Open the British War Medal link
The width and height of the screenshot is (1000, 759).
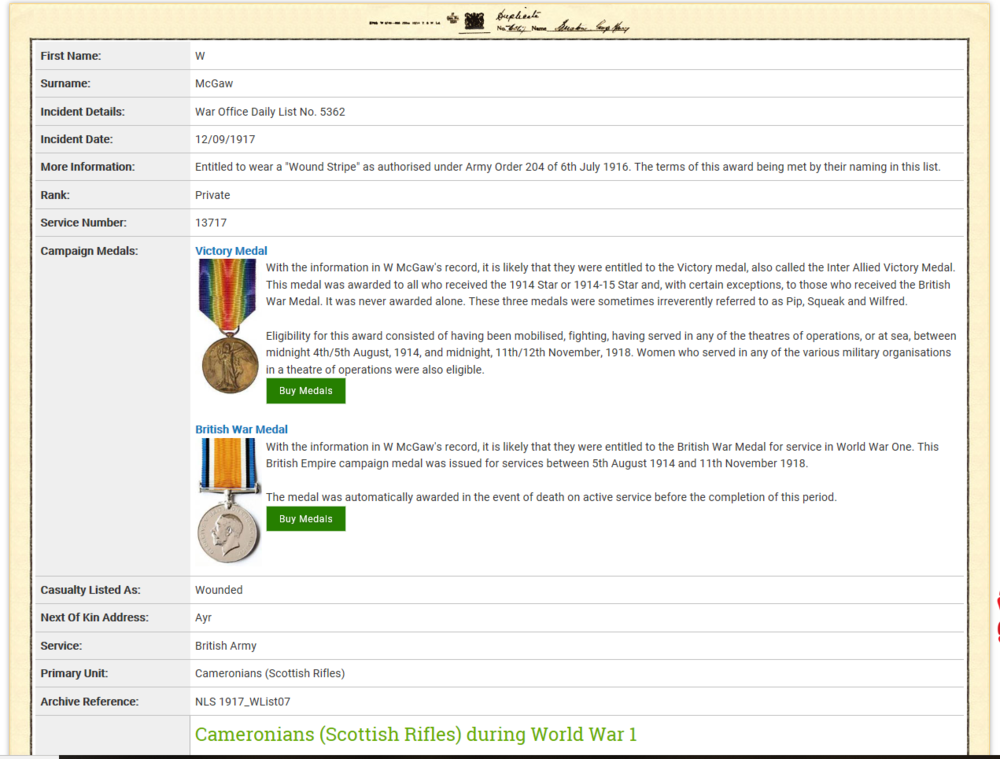click(241, 429)
